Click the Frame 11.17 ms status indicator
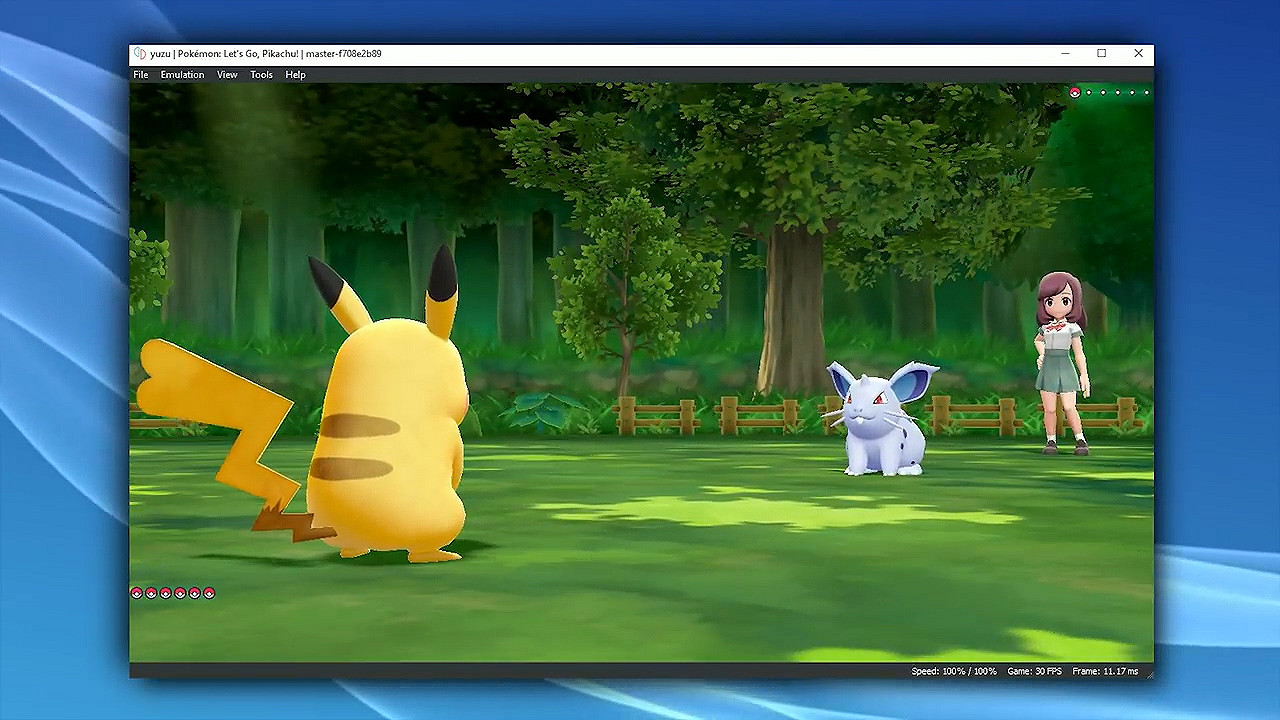Viewport: 1280px width, 720px height. pos(1105,671)
